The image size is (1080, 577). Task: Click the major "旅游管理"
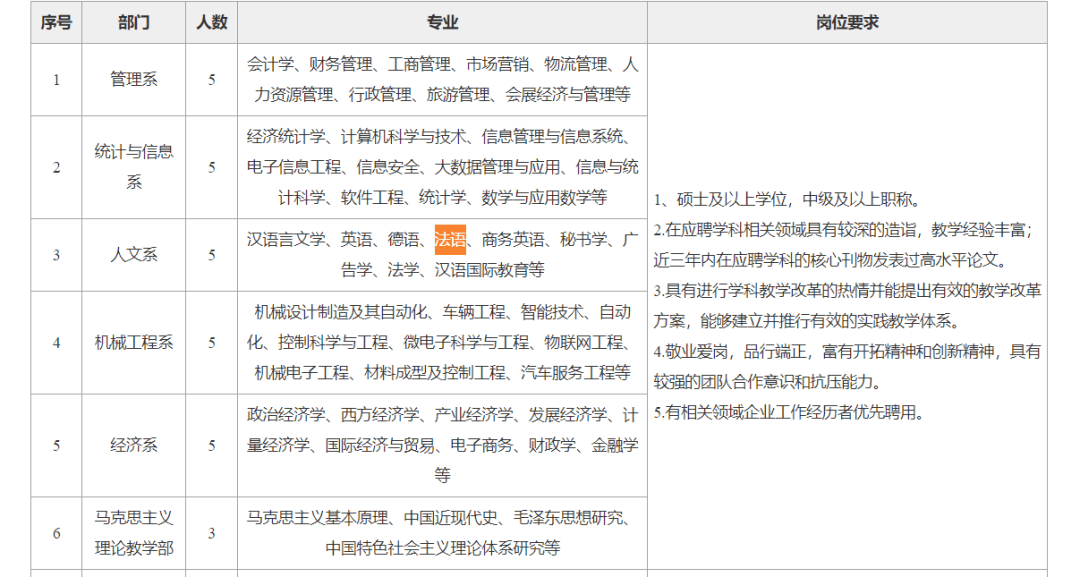point(458,95)
